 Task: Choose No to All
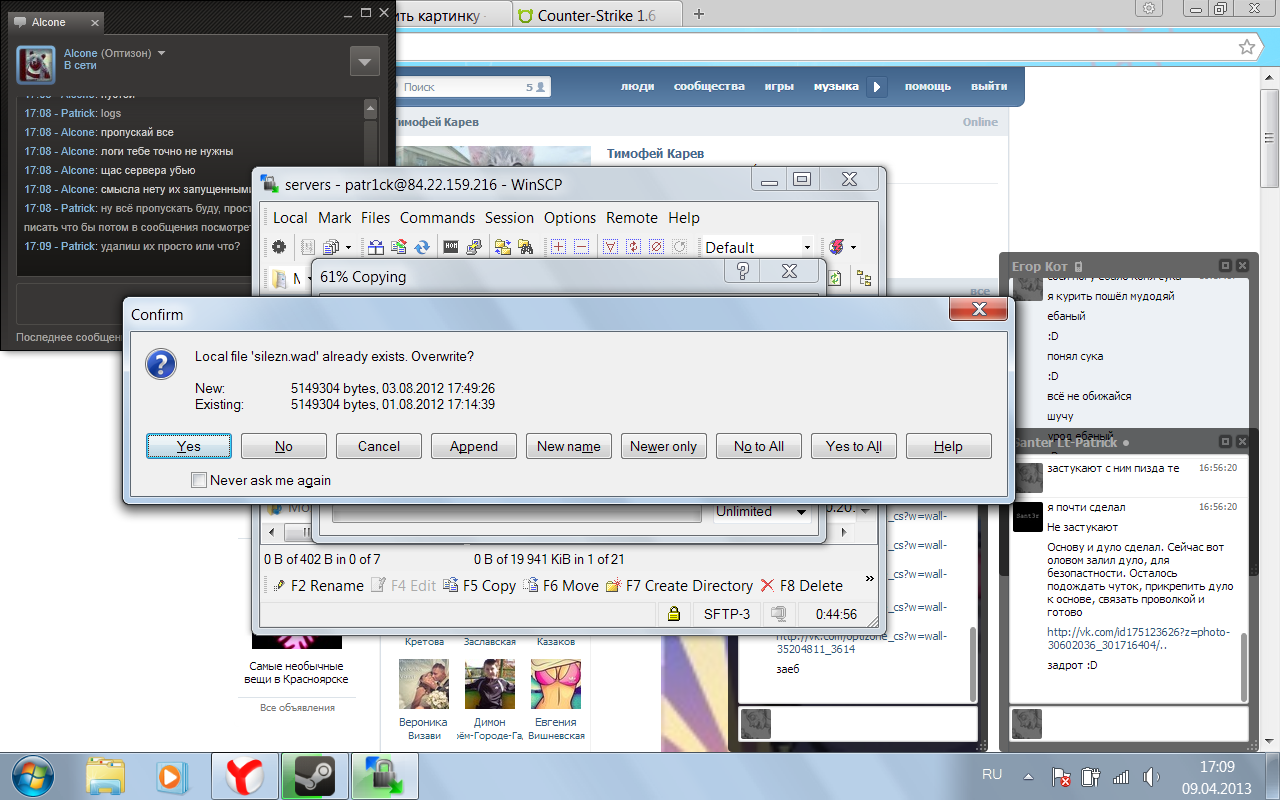pyautogui.click(x=759, y=446)
